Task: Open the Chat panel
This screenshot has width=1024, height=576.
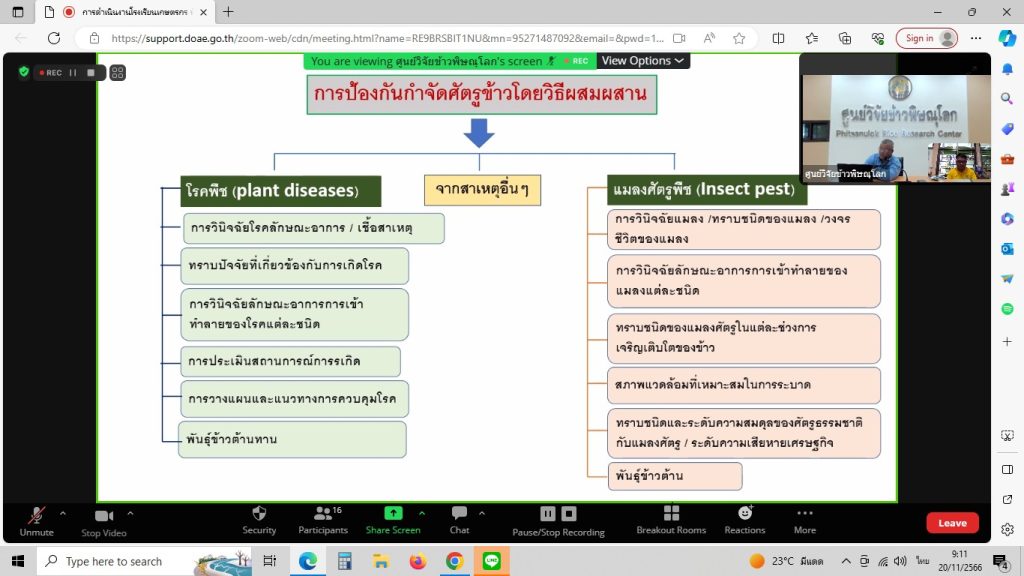Action: click(459, 513)
